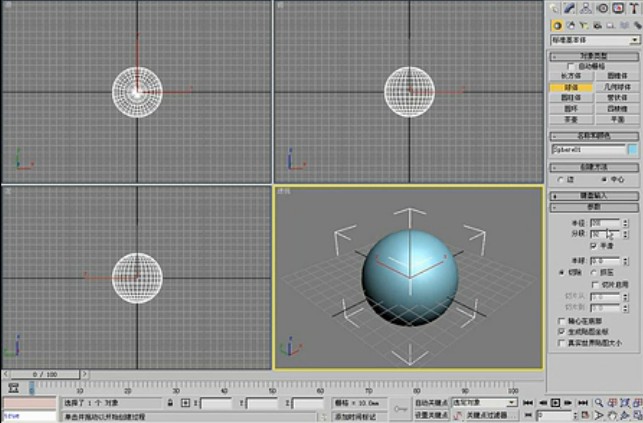Open the Modify command panel tab

click(x=570, y=8)
